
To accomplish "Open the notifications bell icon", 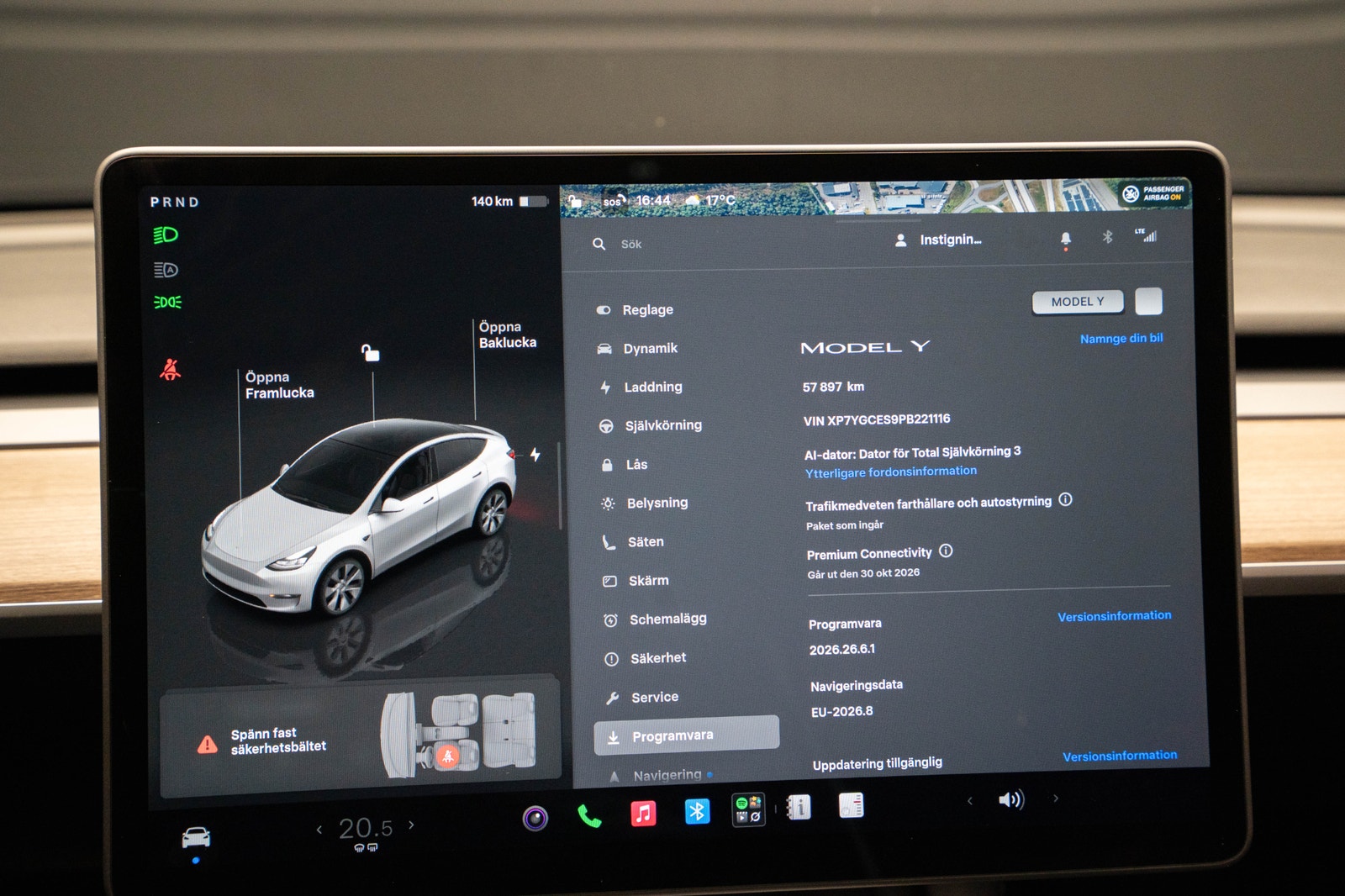I will [1066, 240].
